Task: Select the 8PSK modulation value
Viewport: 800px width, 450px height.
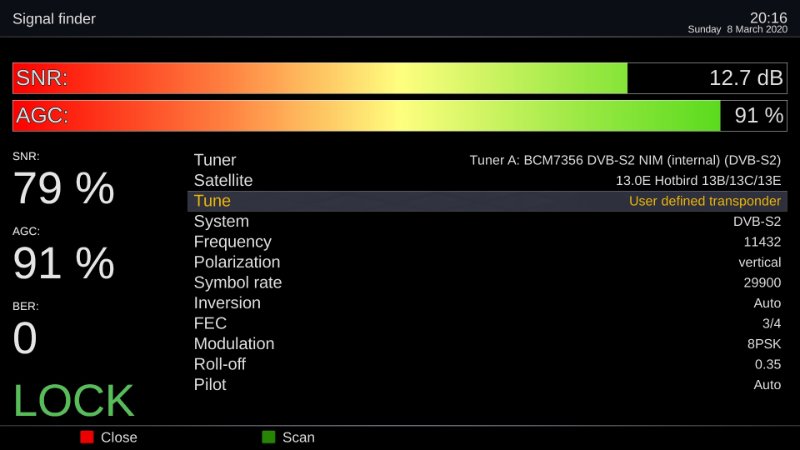Action: 763,344
